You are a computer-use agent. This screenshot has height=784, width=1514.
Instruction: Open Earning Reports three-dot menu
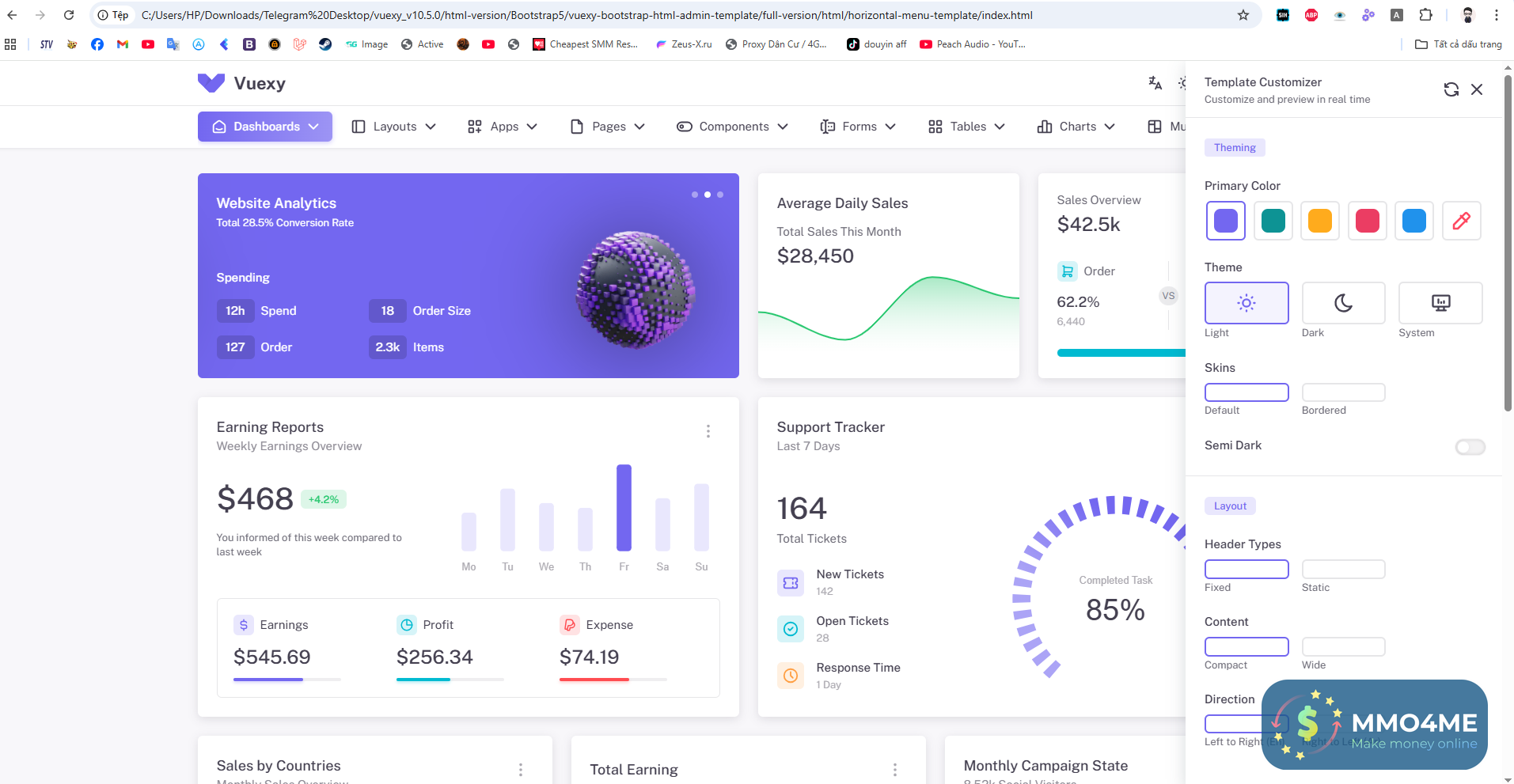pos(708,431)
